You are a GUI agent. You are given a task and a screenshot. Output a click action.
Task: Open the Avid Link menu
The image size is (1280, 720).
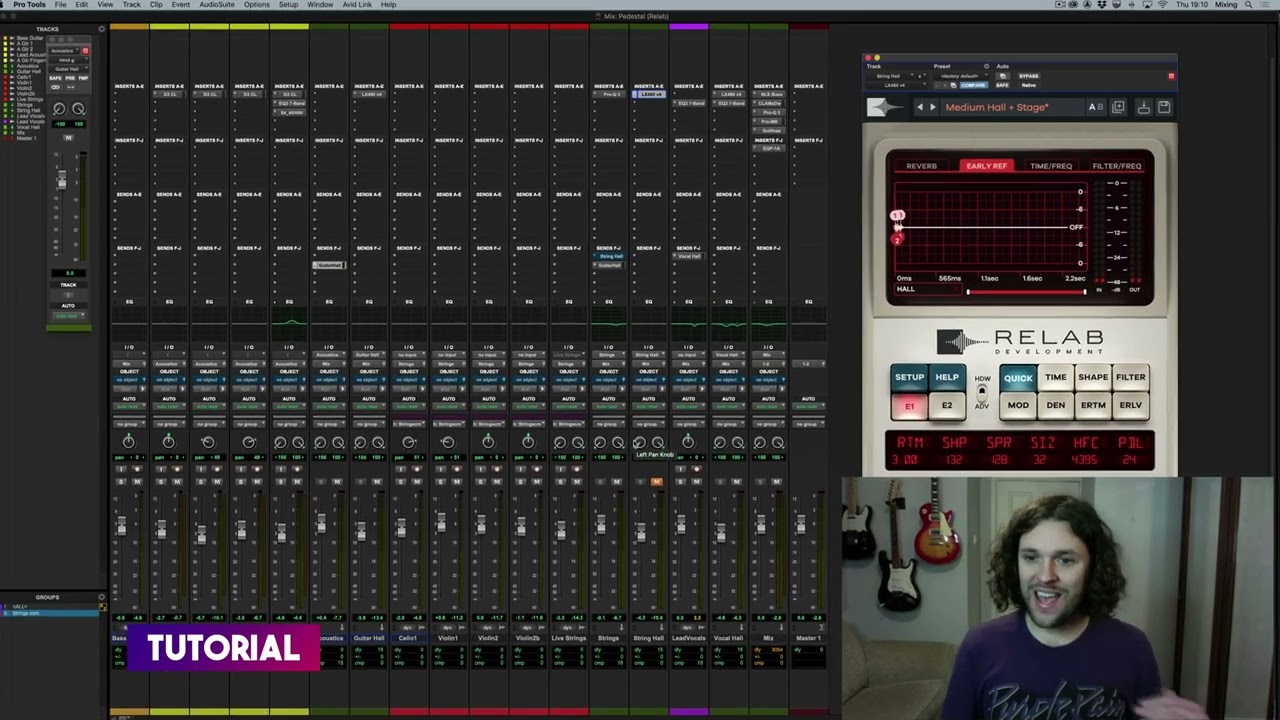pyautogui.click(x=356, y=5)
